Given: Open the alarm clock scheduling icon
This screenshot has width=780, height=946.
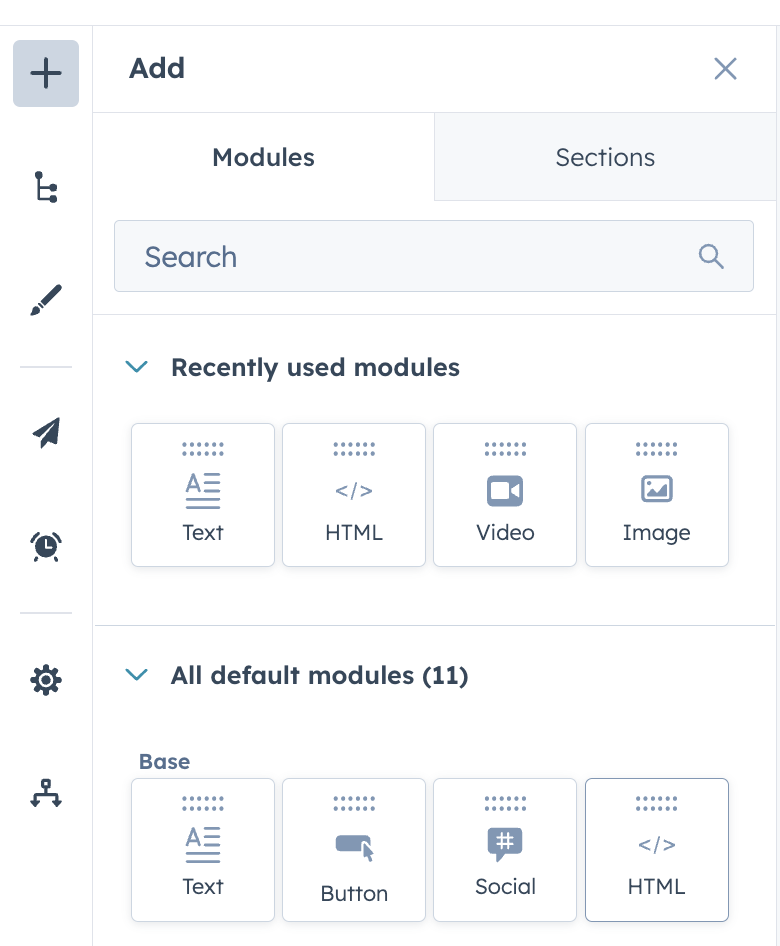Looking at the screenshot, I should click(x=46, y=546).
